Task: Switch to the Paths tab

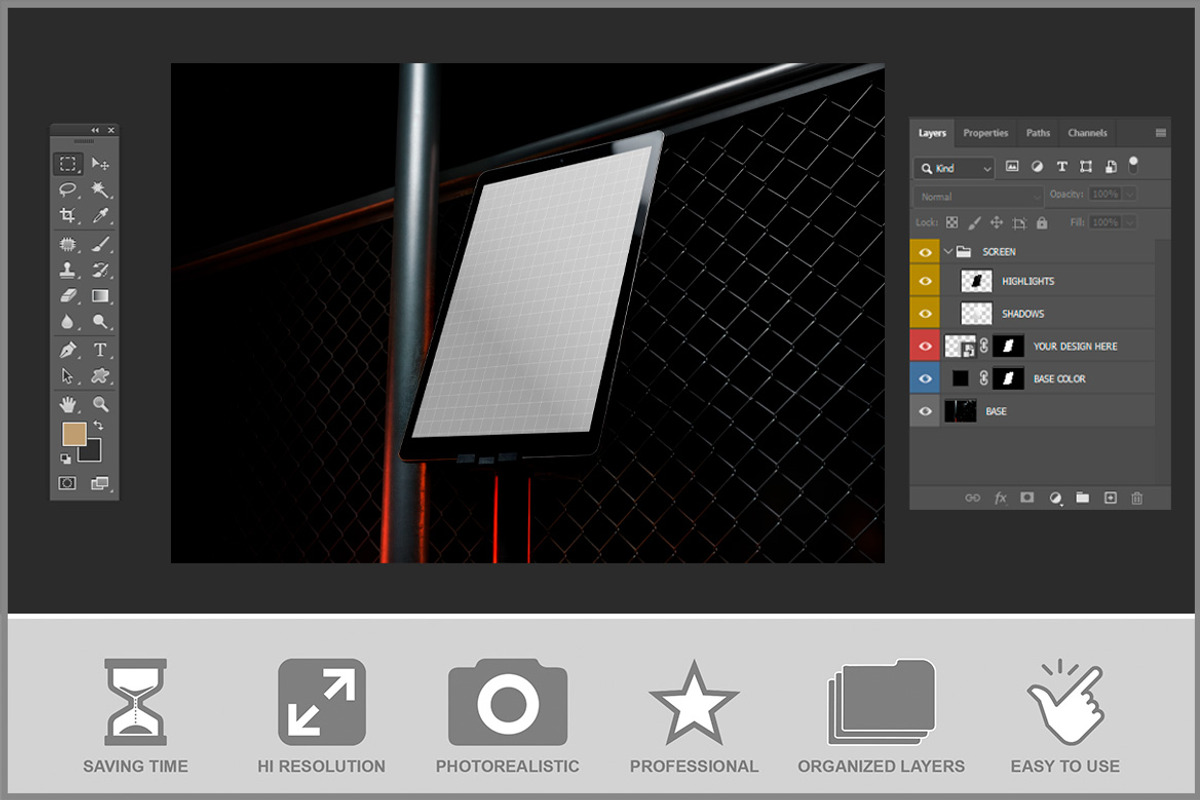Action: pos(1038,133)
